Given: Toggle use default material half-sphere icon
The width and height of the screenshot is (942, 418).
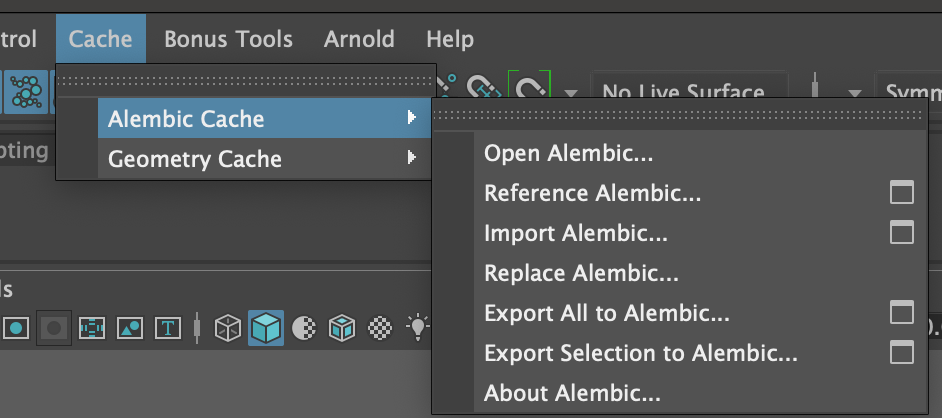Looking at the screenshot, I should click(x=304, y=329).
